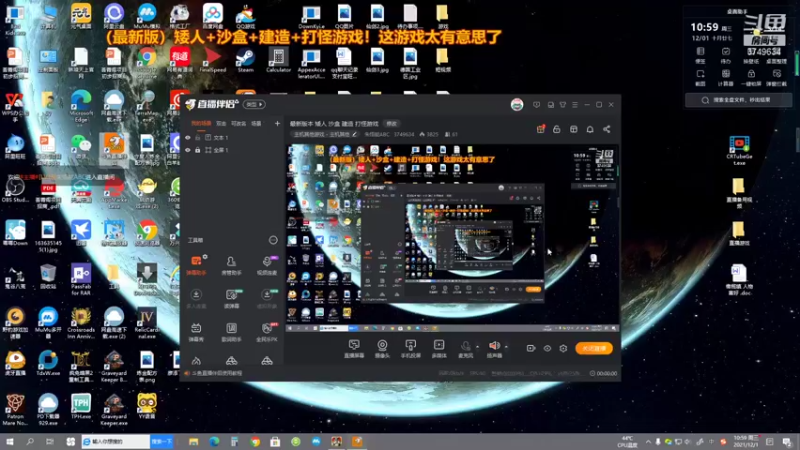The width and height of the screenshot is (800, 450).
Task: Click the bell notification icon
Action: coord(590,130)
